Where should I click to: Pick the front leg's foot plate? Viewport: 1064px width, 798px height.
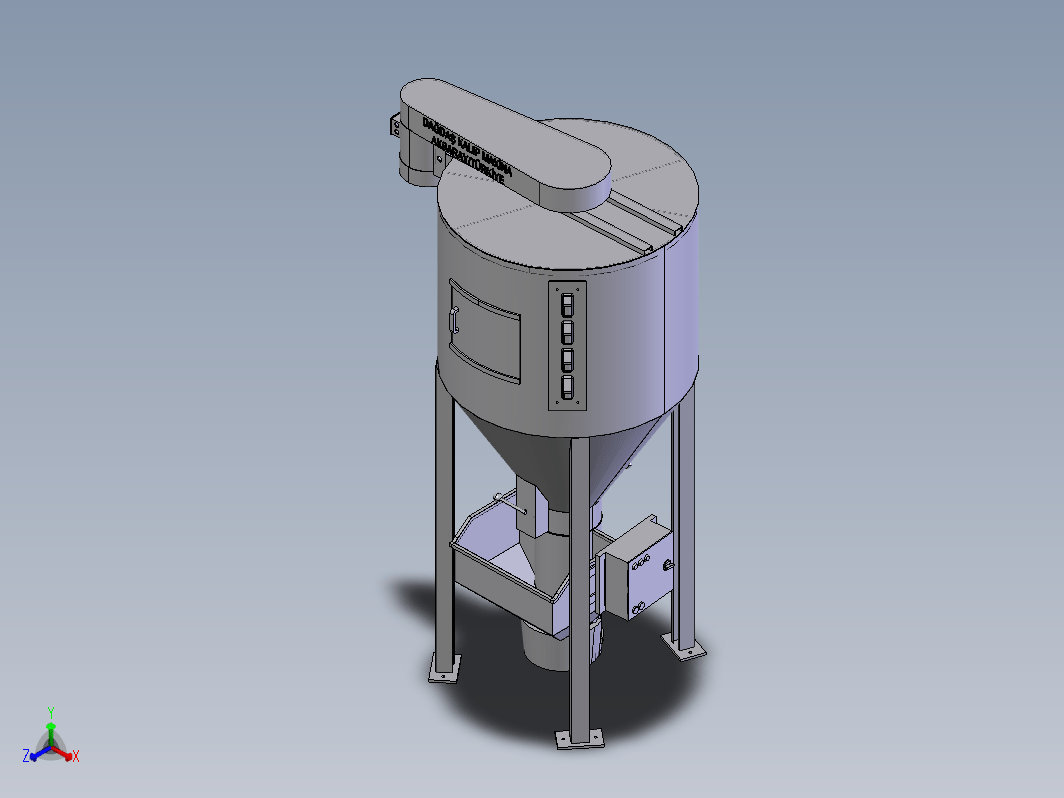580,738
